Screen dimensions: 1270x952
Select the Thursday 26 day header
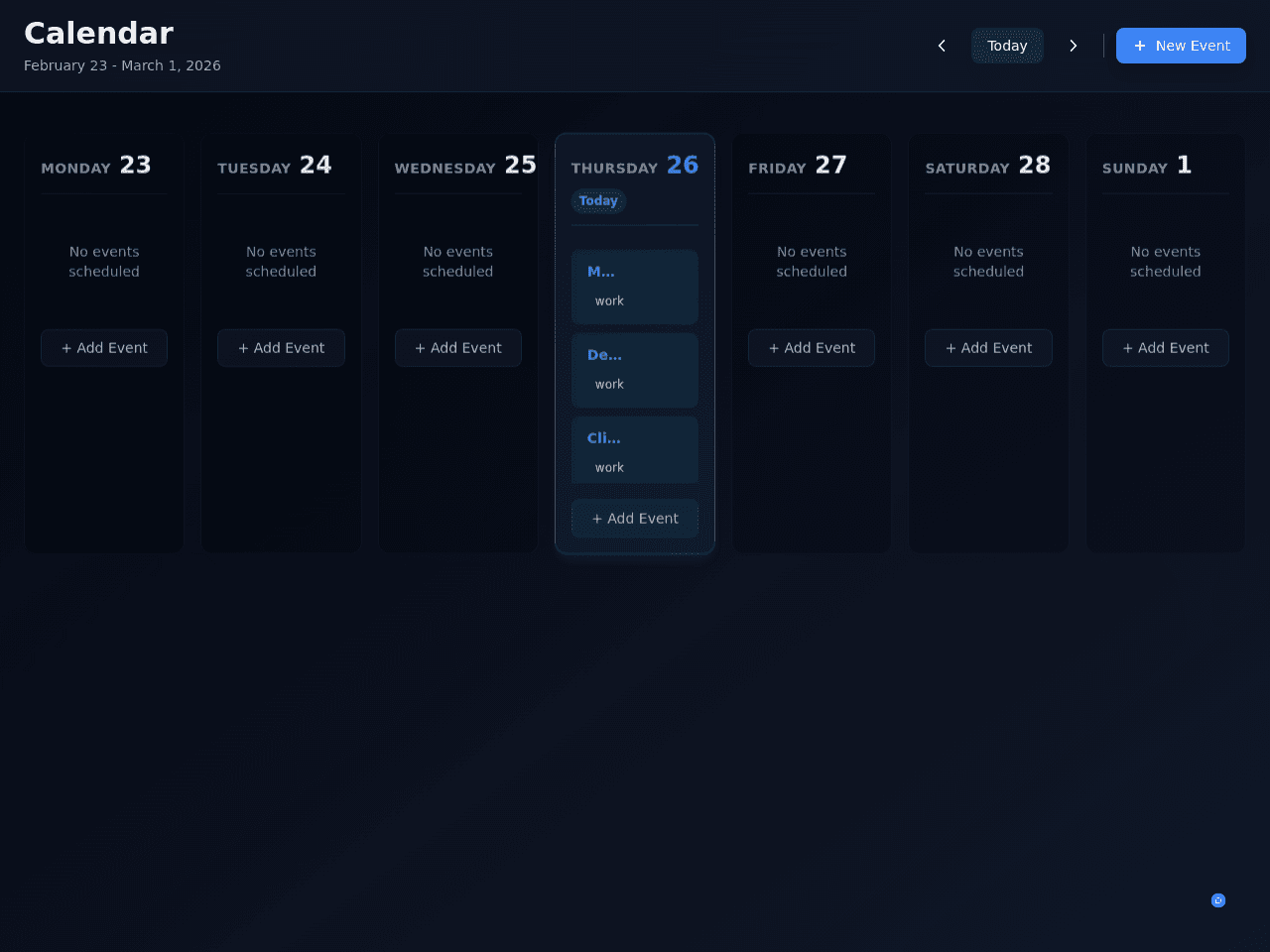[635, 166]
